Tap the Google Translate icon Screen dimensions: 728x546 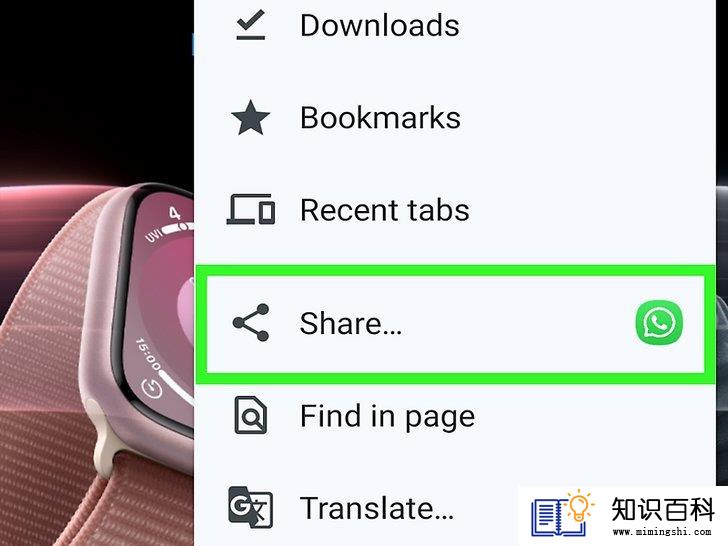(x=250, y=507)
